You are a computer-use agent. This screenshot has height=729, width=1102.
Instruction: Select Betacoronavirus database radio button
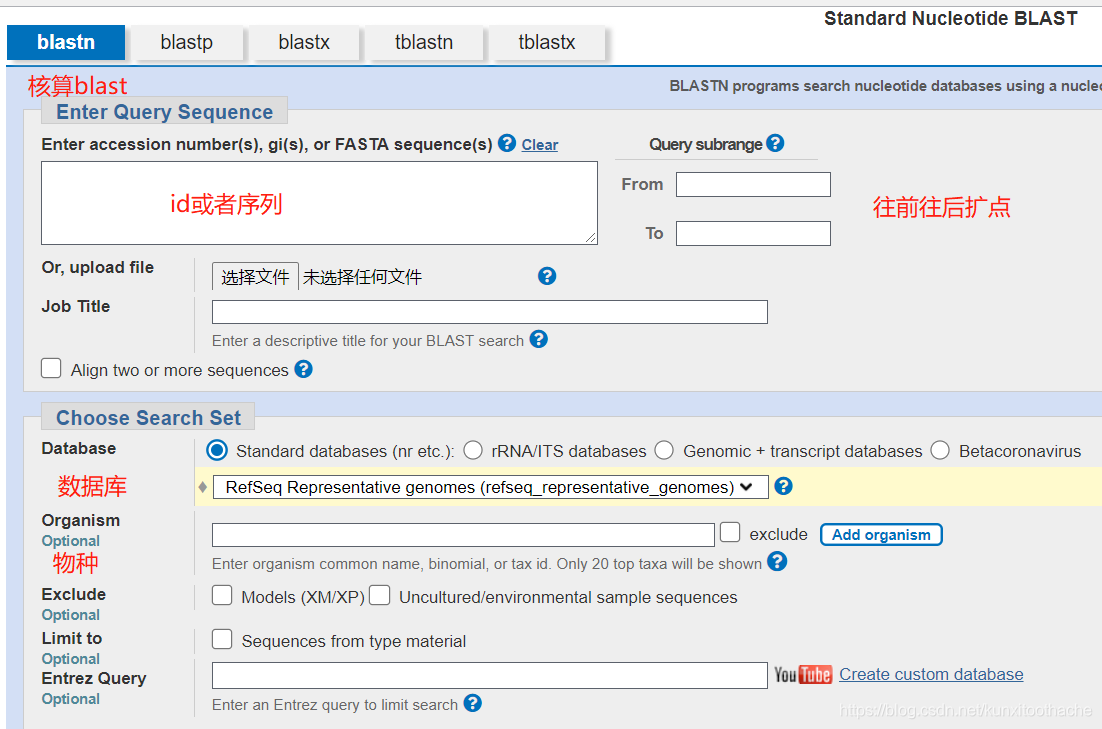click(940, 451)
